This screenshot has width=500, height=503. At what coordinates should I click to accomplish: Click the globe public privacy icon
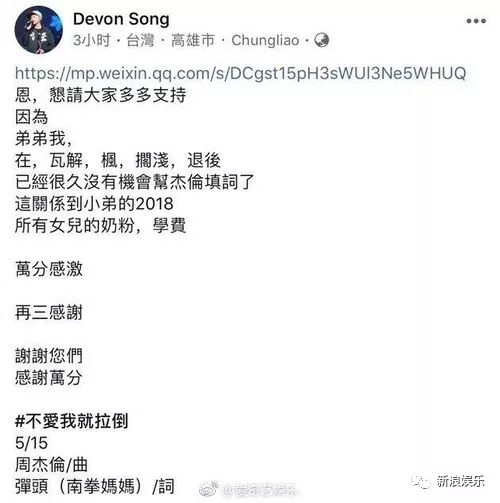click(322, 40)
